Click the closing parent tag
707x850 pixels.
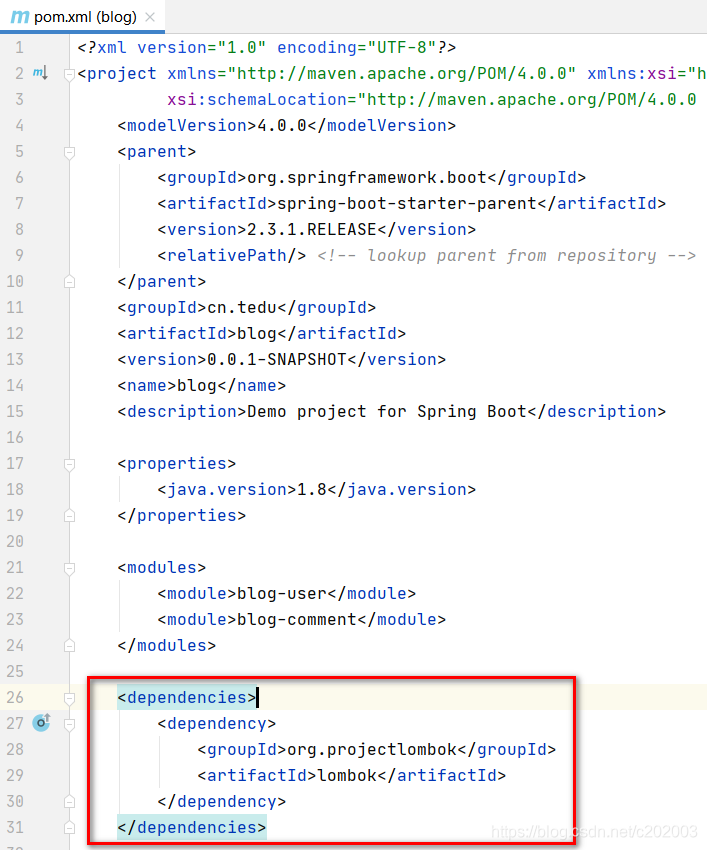(162, 282)
